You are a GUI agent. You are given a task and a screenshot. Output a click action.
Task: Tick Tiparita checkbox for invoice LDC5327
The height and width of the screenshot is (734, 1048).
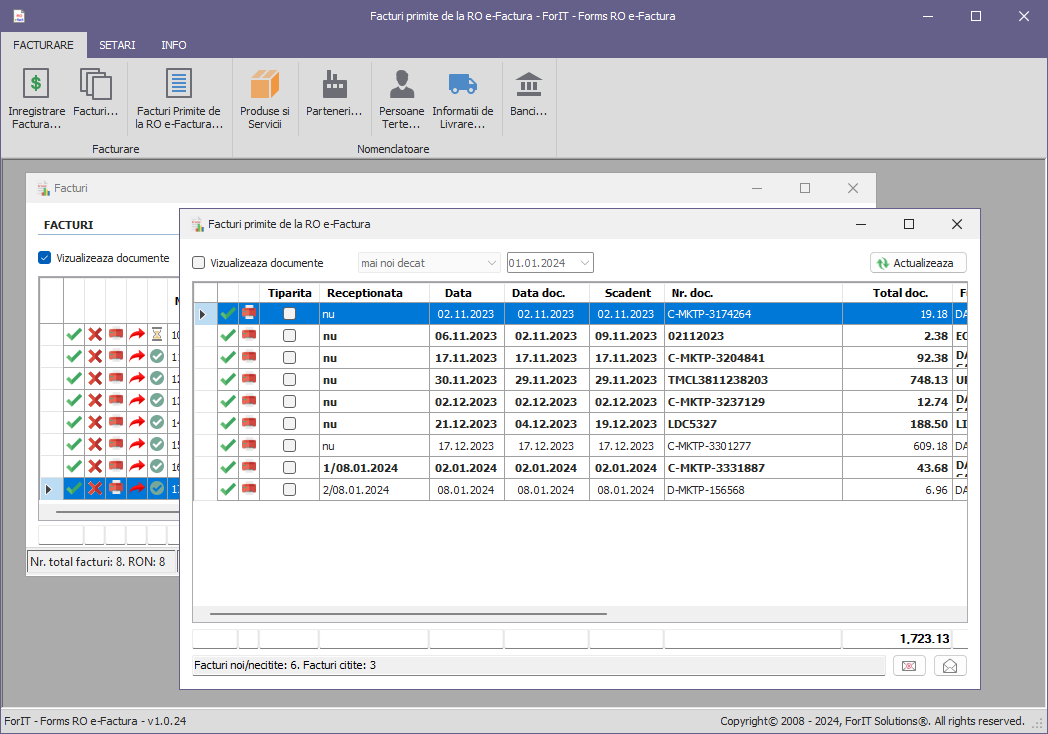click(290, 424)
